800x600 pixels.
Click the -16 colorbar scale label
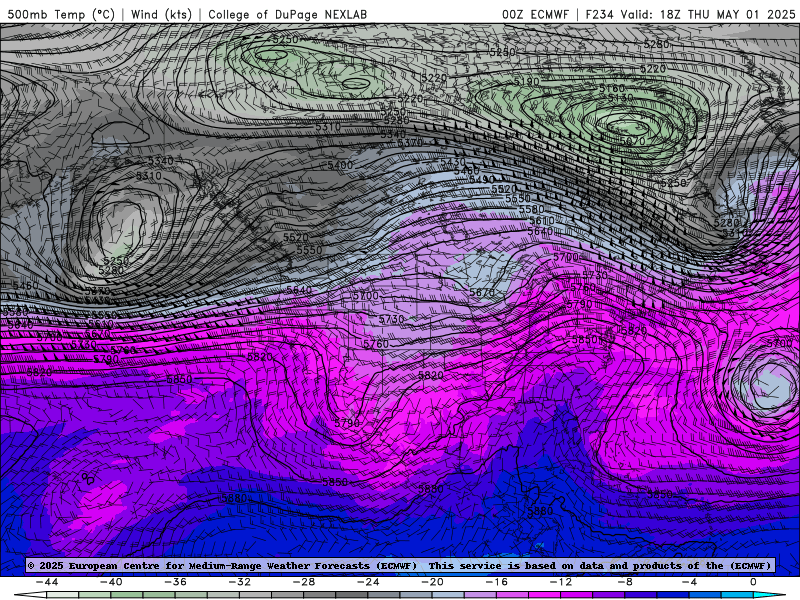point(497,582)
